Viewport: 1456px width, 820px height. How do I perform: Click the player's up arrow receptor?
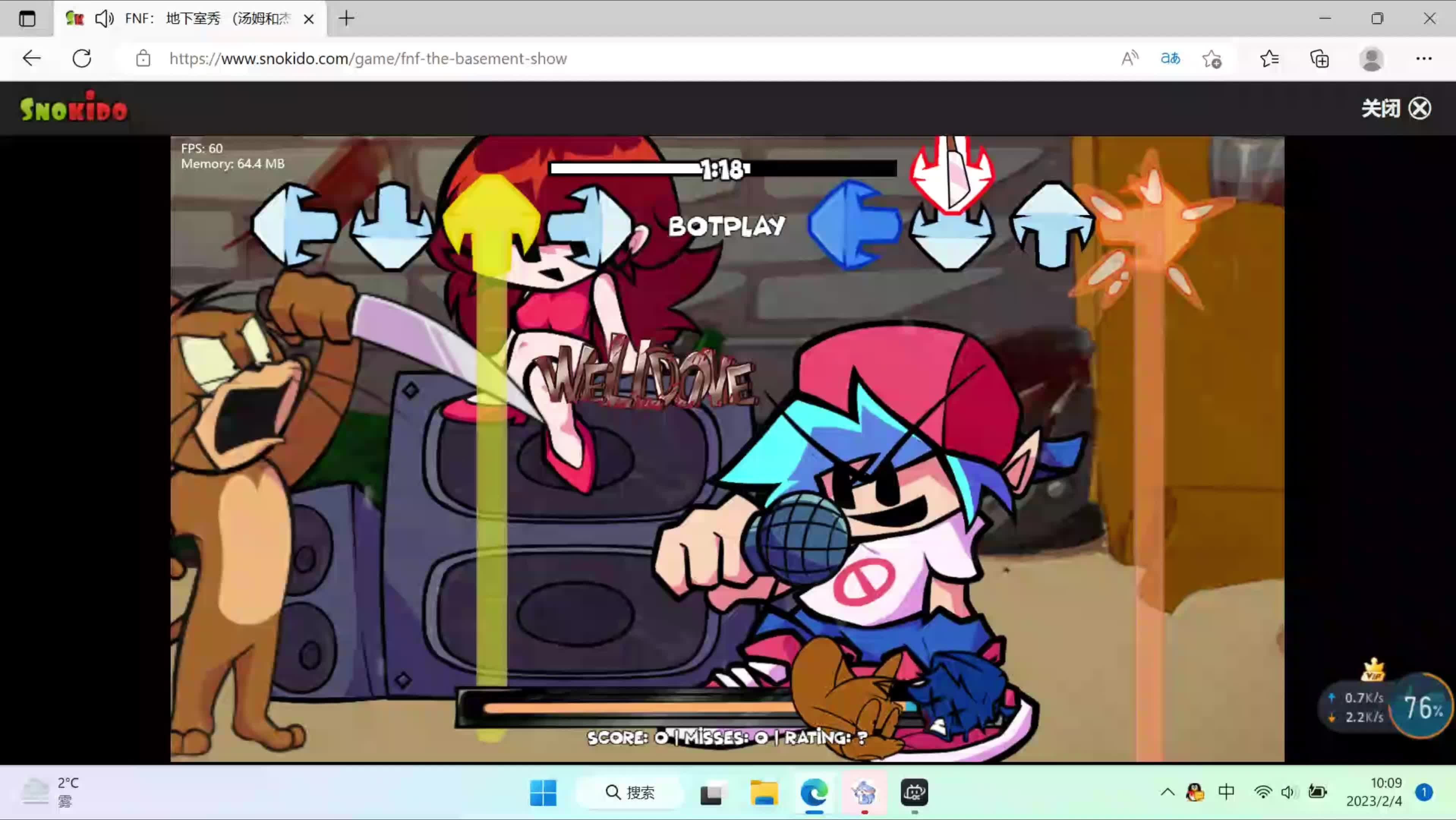pyautogui.click(x=1053, y=225)
